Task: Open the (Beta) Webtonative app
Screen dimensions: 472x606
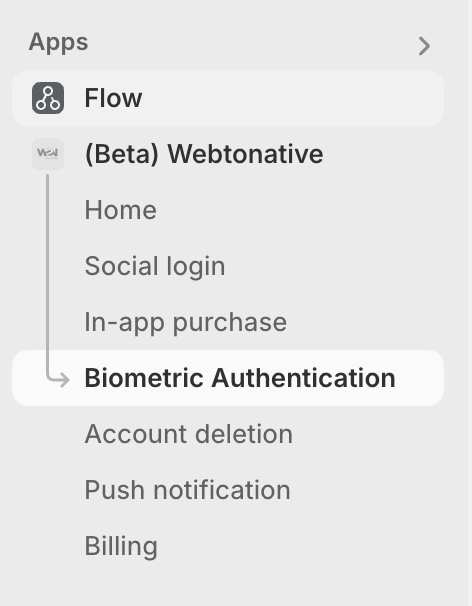Action: point(204,154)
